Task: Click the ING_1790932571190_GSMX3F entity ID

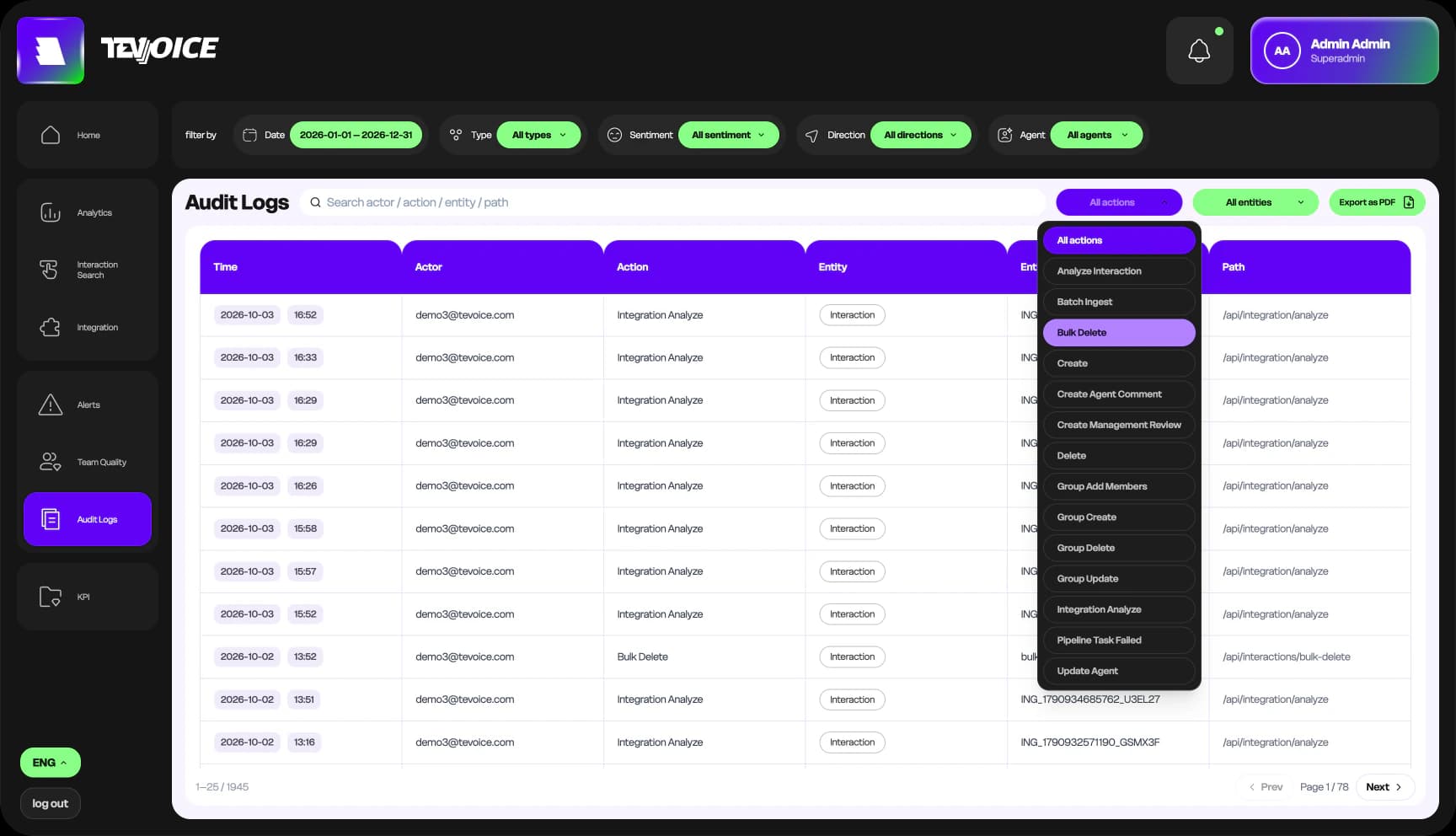Action: pos(1089,742)
